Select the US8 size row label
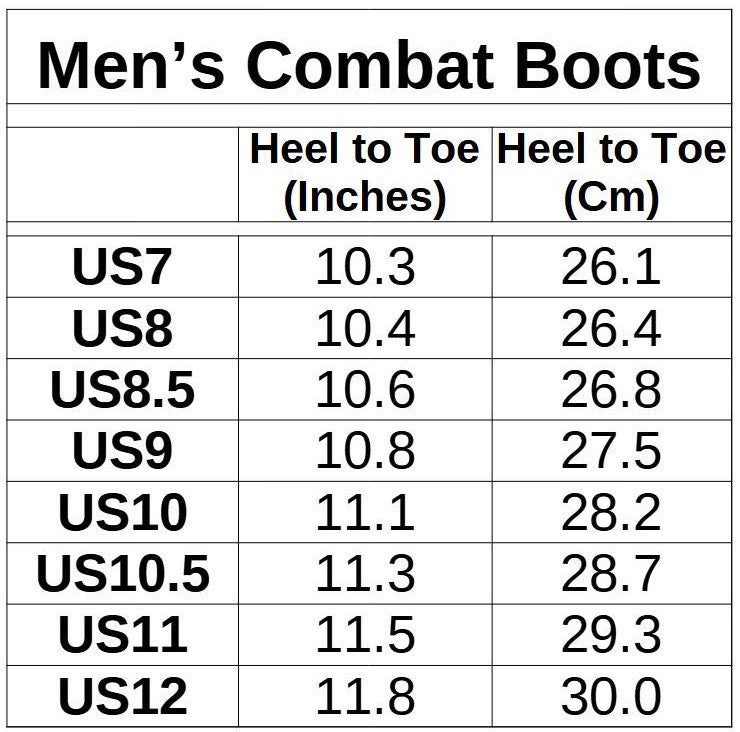Viewport: 740px width, 732px height. [x=122, y=328]
